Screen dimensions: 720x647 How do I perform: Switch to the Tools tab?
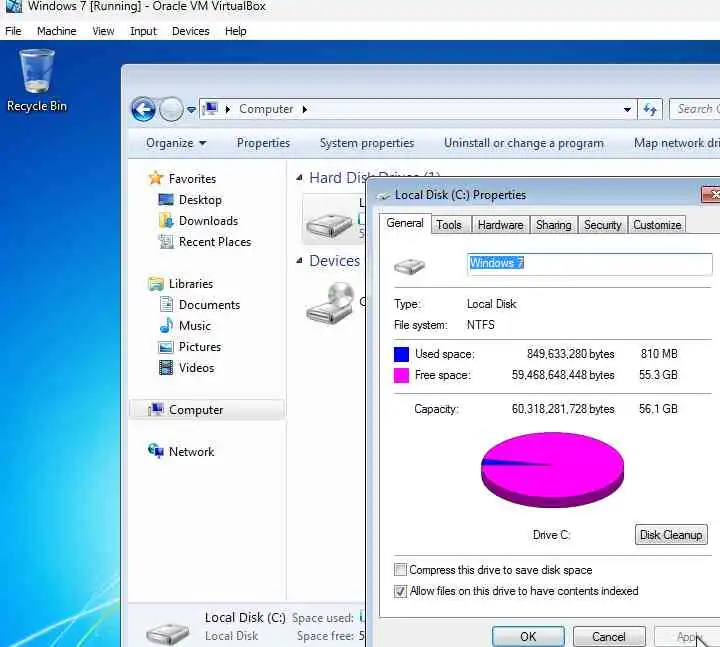[x=449, y=225]
